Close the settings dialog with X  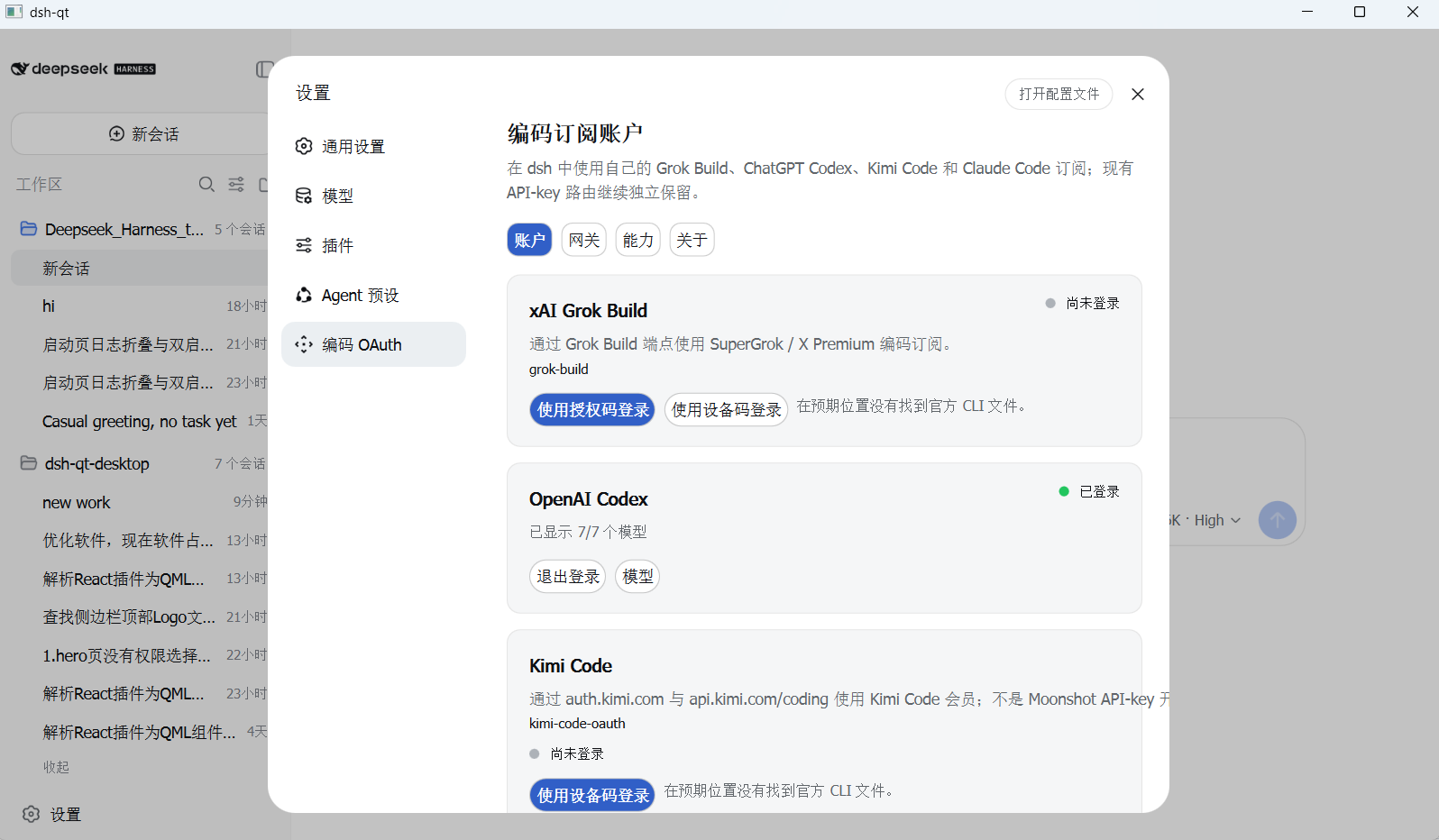pos(1138,95)
